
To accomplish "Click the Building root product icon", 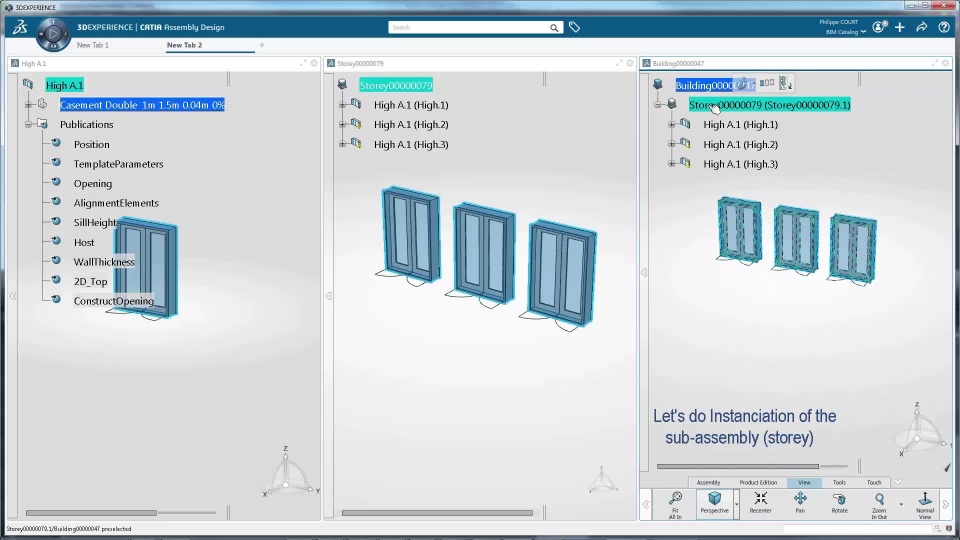I will tap(658, 84).
